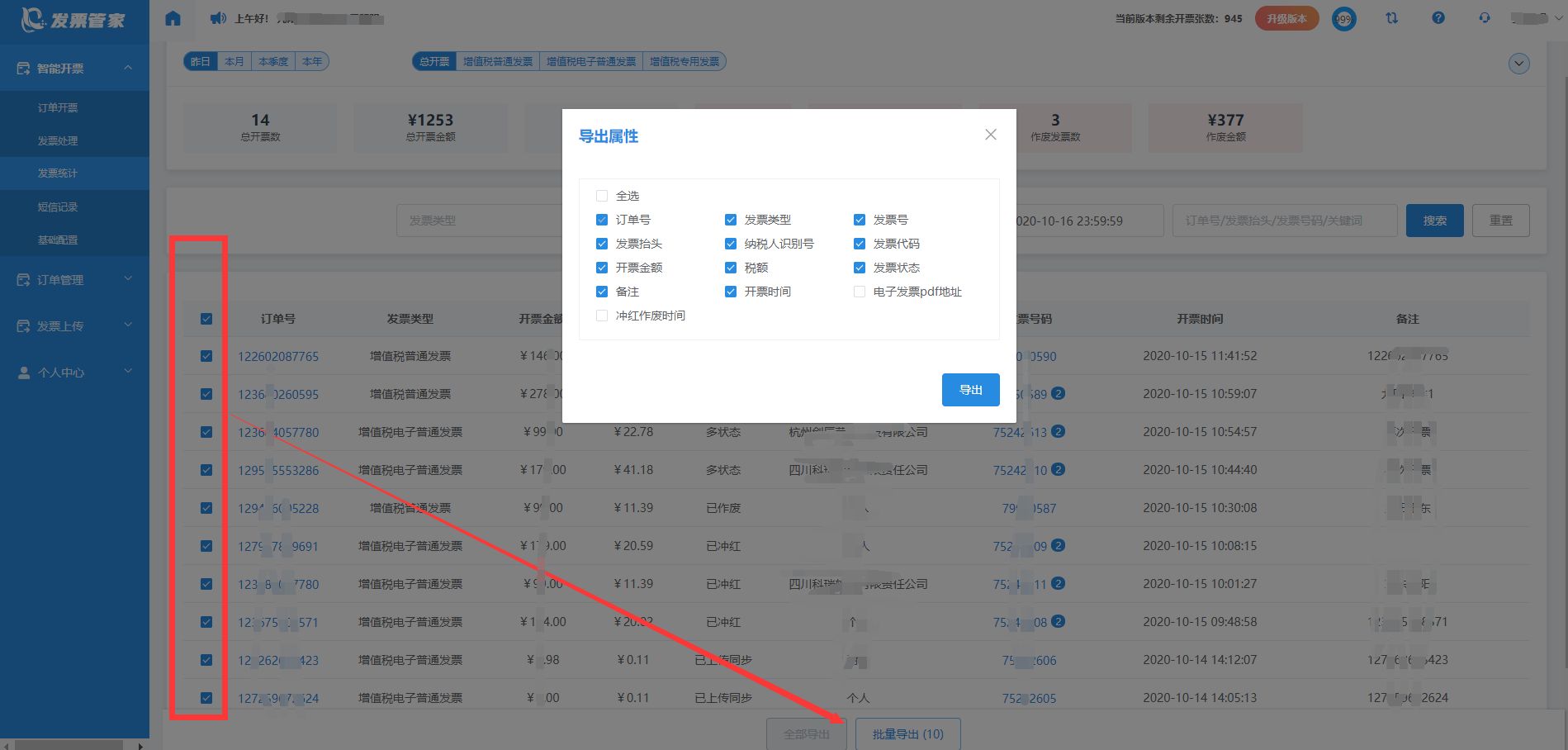Click the blue 导出 button

[971, 390]
